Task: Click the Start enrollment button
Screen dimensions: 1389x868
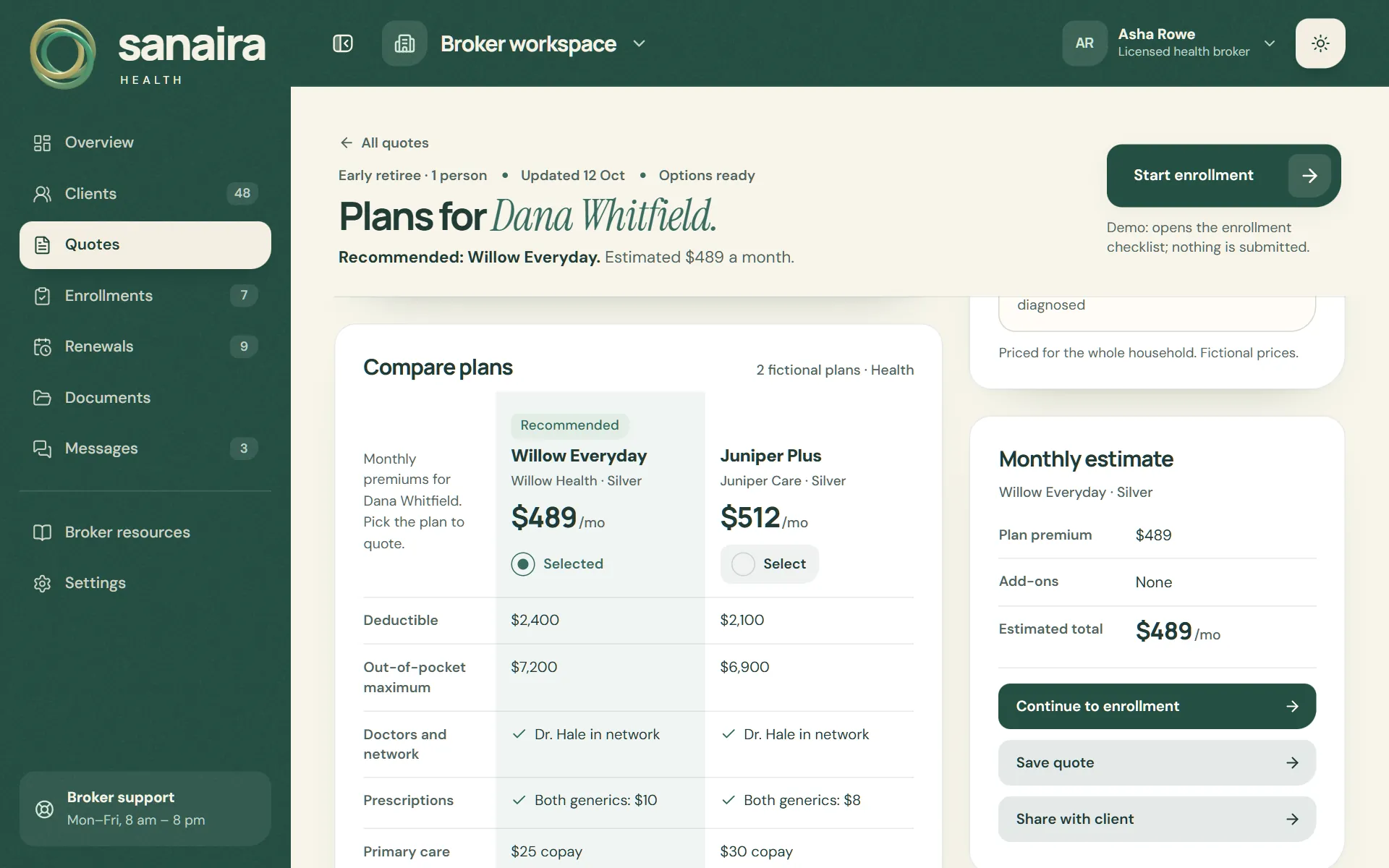Action: pos(1223,175)
